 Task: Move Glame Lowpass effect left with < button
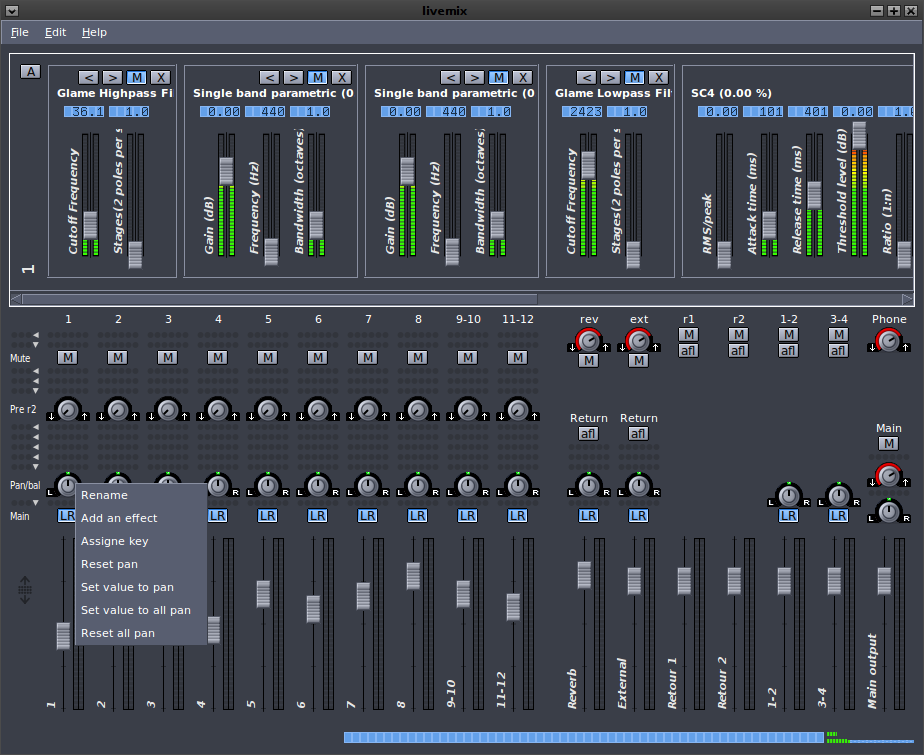pos(586,77)
